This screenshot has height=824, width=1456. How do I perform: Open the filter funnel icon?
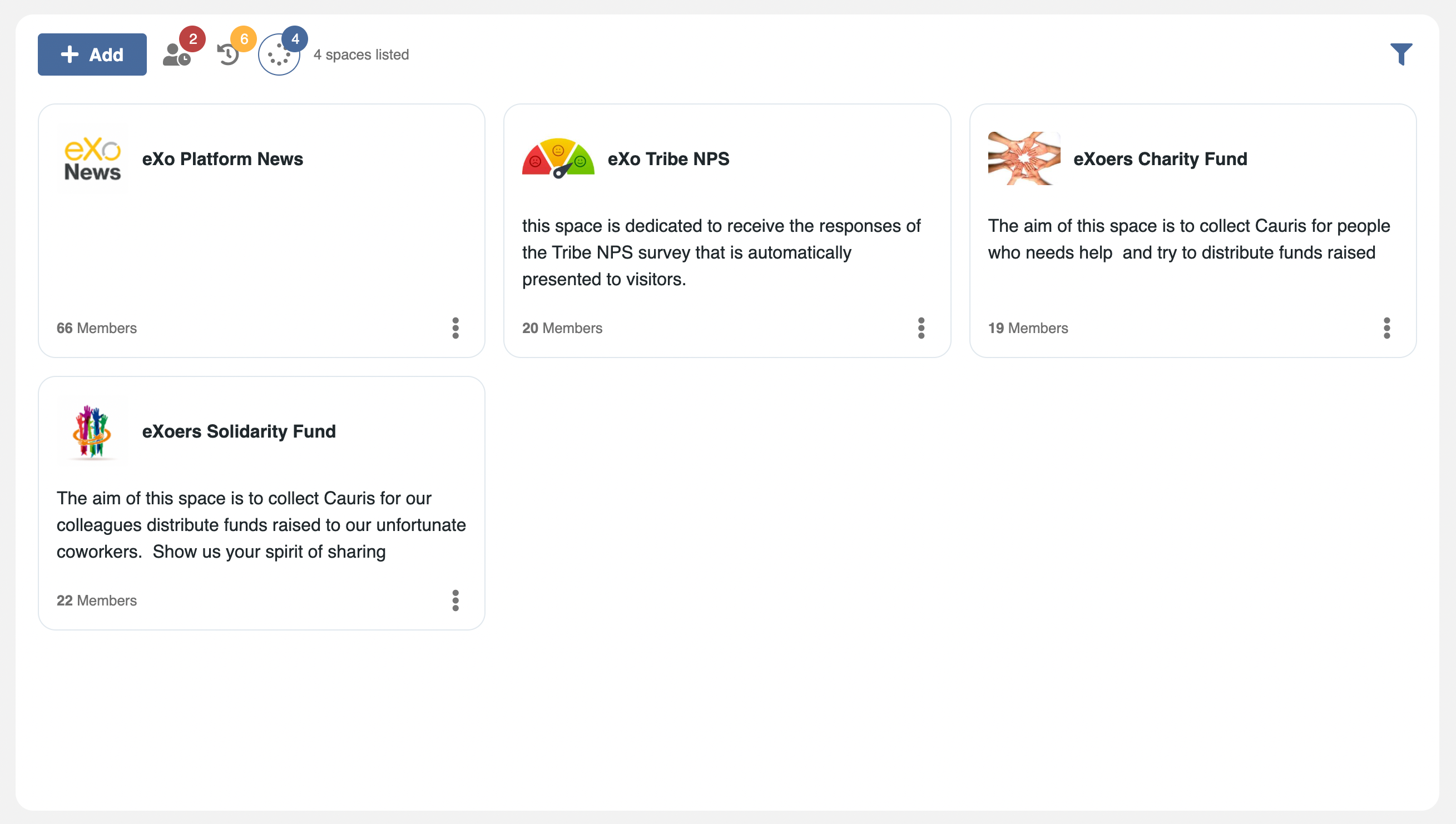coord(1401,54)
